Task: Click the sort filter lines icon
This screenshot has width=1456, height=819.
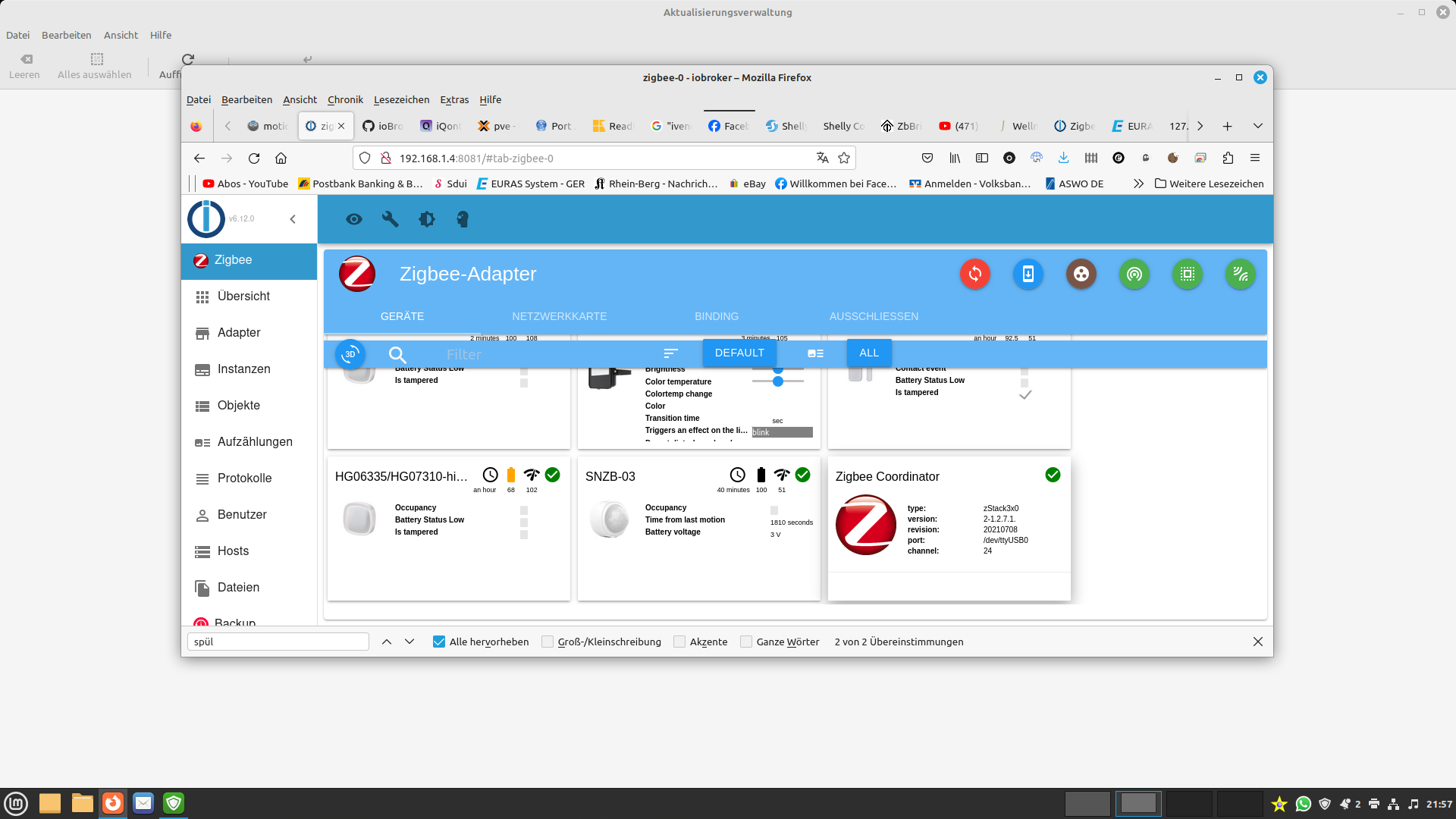Action: tap(670, 353)
